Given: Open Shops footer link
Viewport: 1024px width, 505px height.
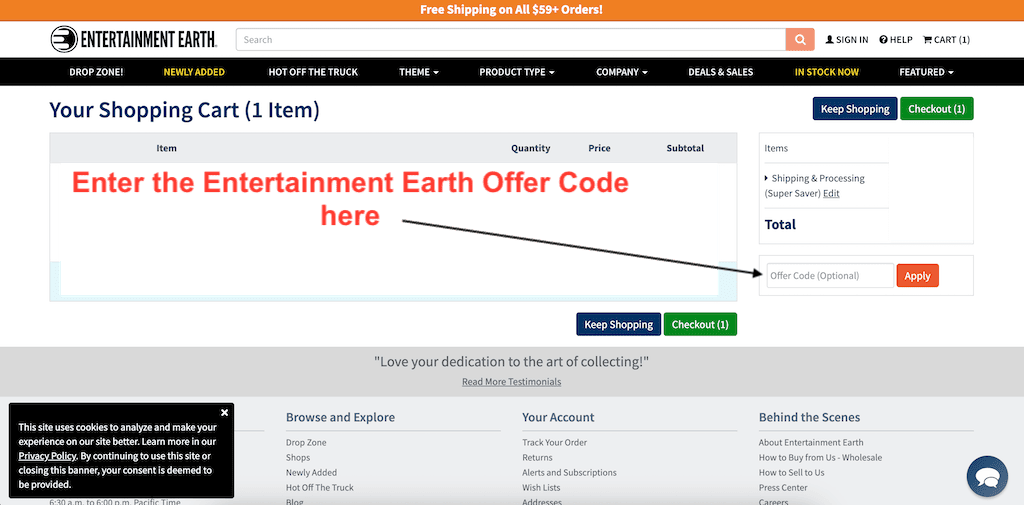Looking at the screenshot, I should point(298,457).
